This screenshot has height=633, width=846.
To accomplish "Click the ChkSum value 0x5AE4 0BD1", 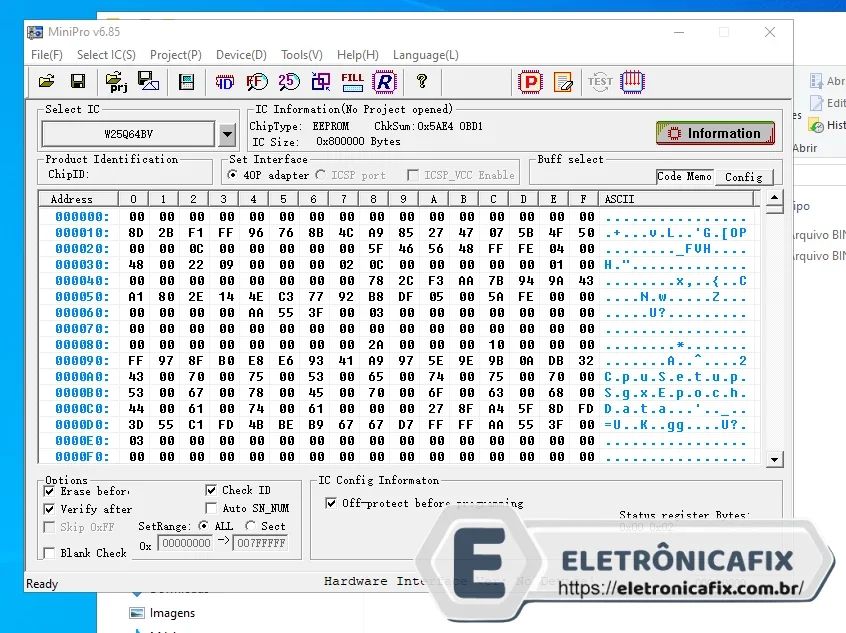I will coord(450,126).
